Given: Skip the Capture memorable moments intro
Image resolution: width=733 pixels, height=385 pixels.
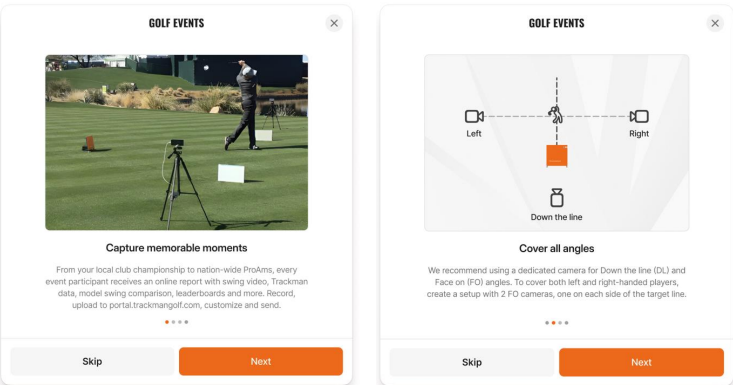Looking at the screenshot, I should tap(92, 361).
